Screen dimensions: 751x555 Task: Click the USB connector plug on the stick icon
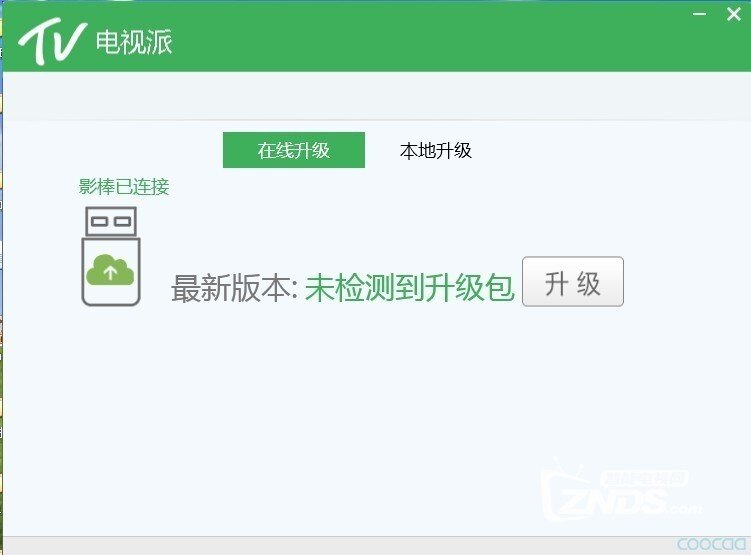tap(110, 219)
